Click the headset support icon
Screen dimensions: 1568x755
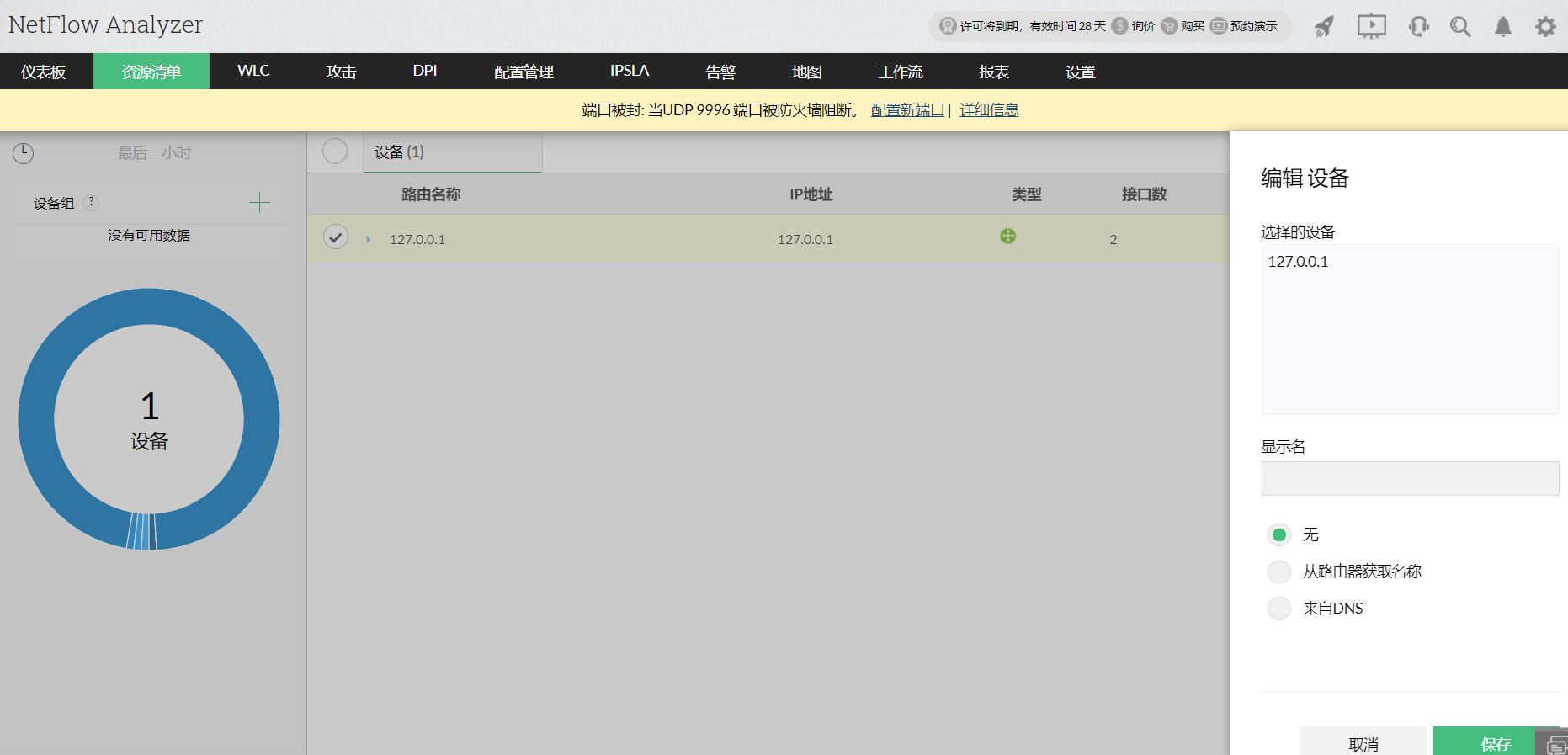point(1419,27)
